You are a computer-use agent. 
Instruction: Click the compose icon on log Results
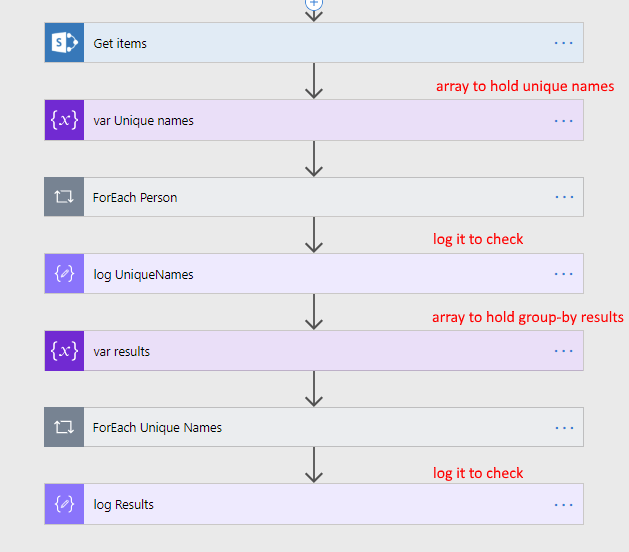click(64, 504)
